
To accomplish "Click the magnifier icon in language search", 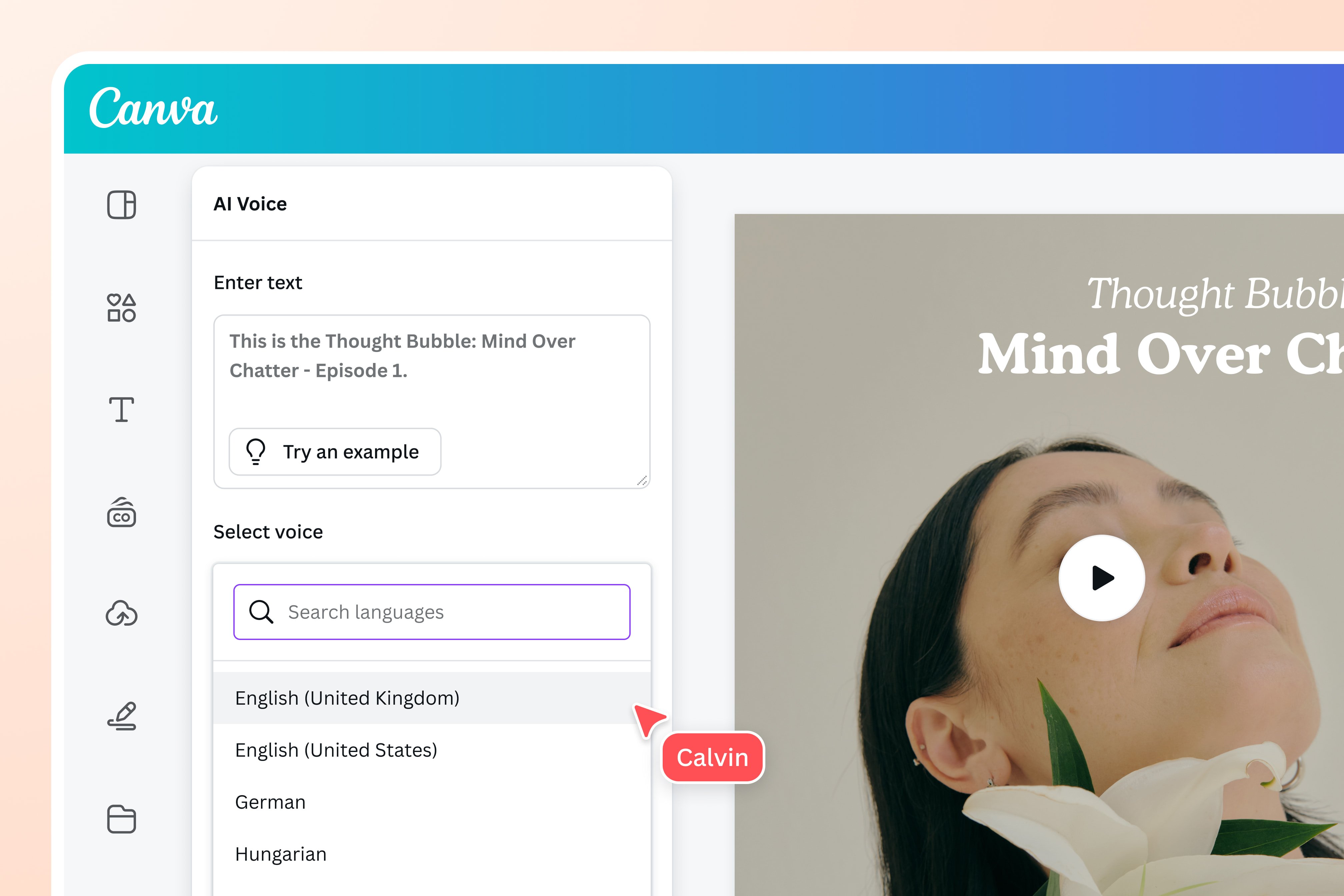I will coord(261,611).
